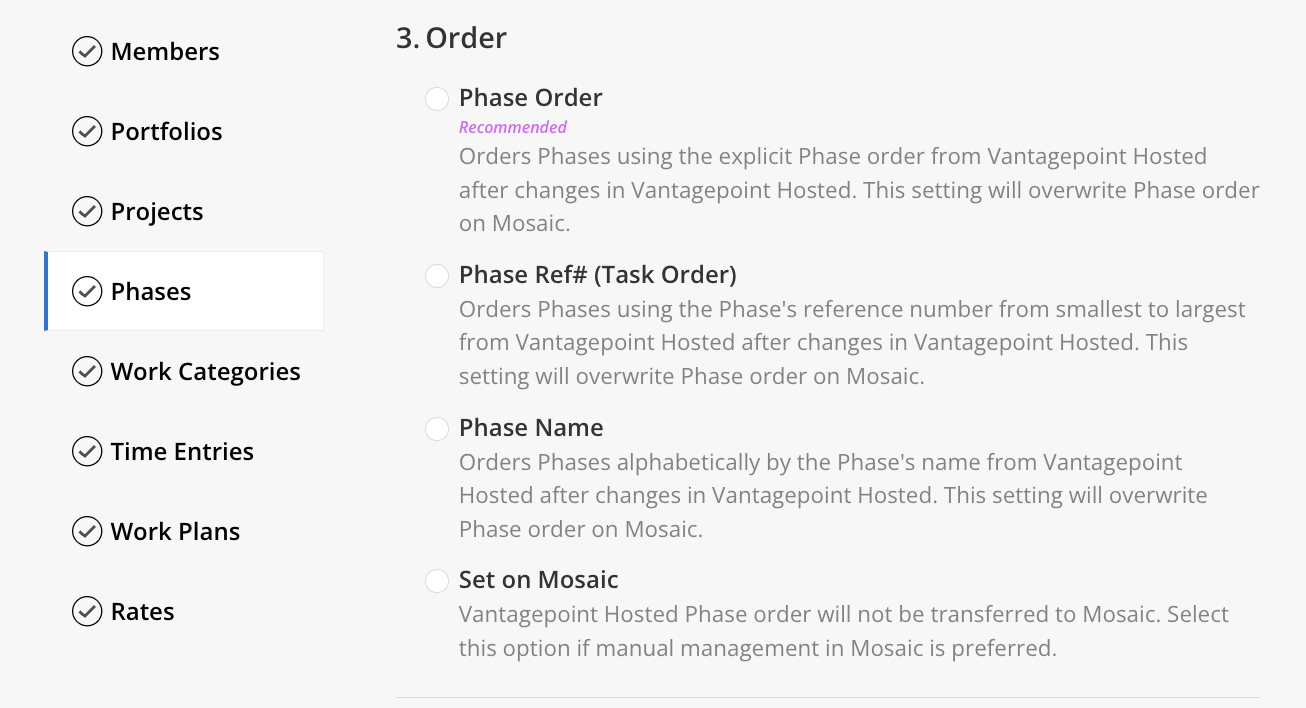1306x708 pixels.
Task: Click the Set on Mosaic label text
Action: pyautogui.click(x=538, y=580)
